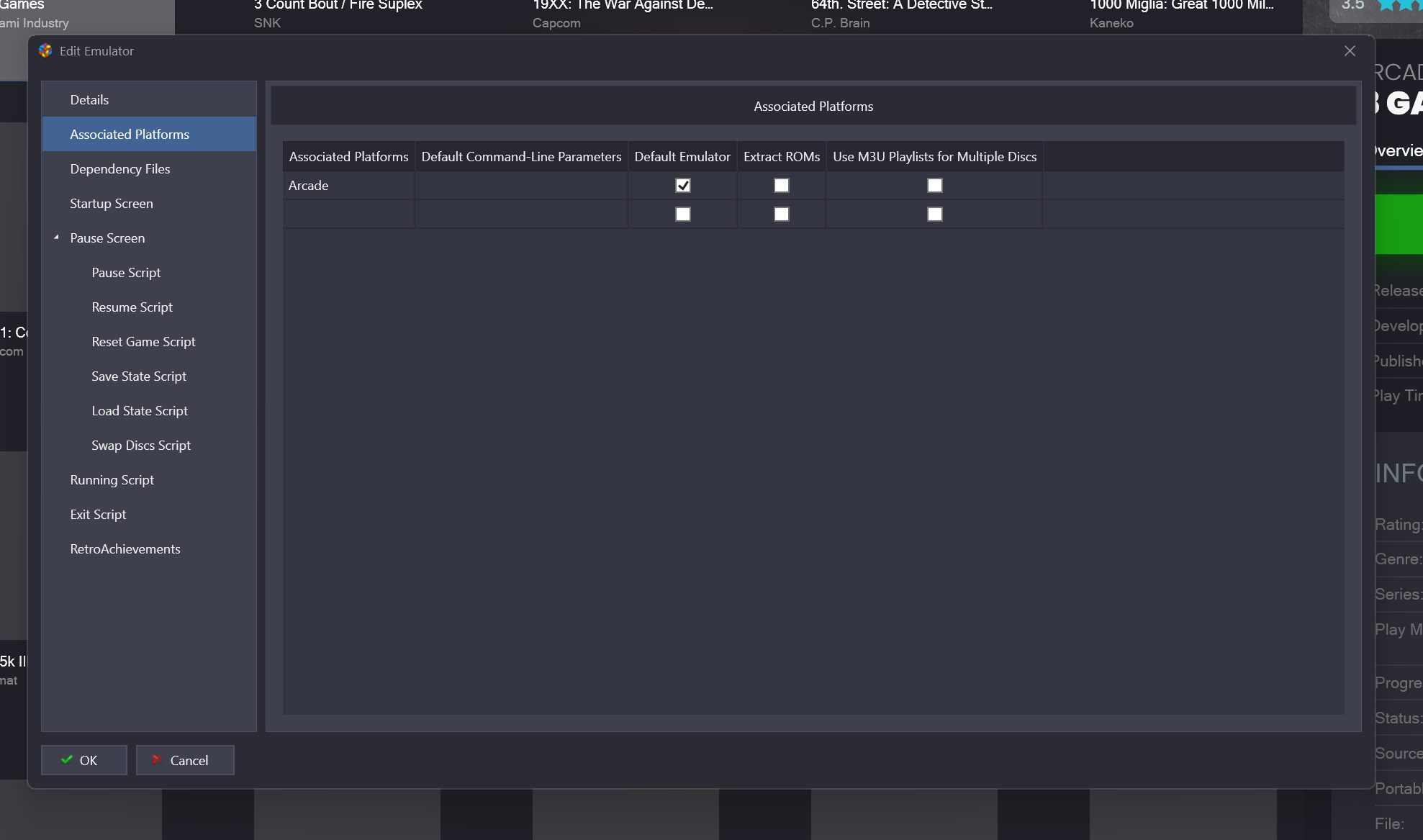Close the Edit Emulator dialog
Viewport: 1423px width, 840px height.
coord(1350,51)
